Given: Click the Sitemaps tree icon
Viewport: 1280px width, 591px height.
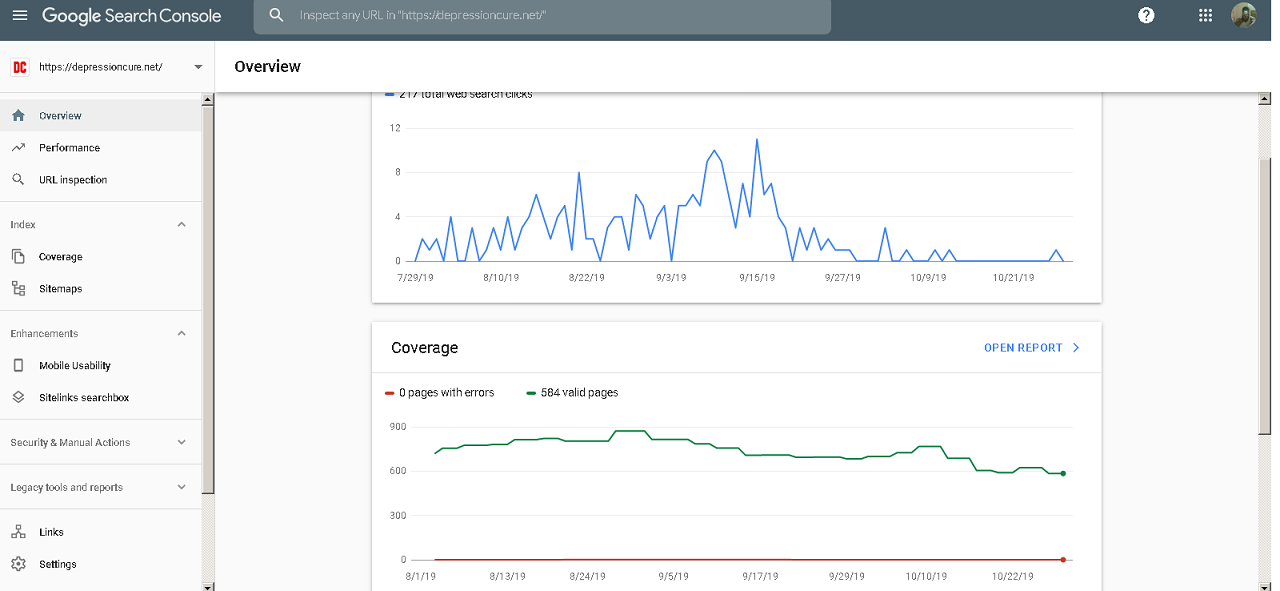Looking at the screenshot, I should click(18, 289).
